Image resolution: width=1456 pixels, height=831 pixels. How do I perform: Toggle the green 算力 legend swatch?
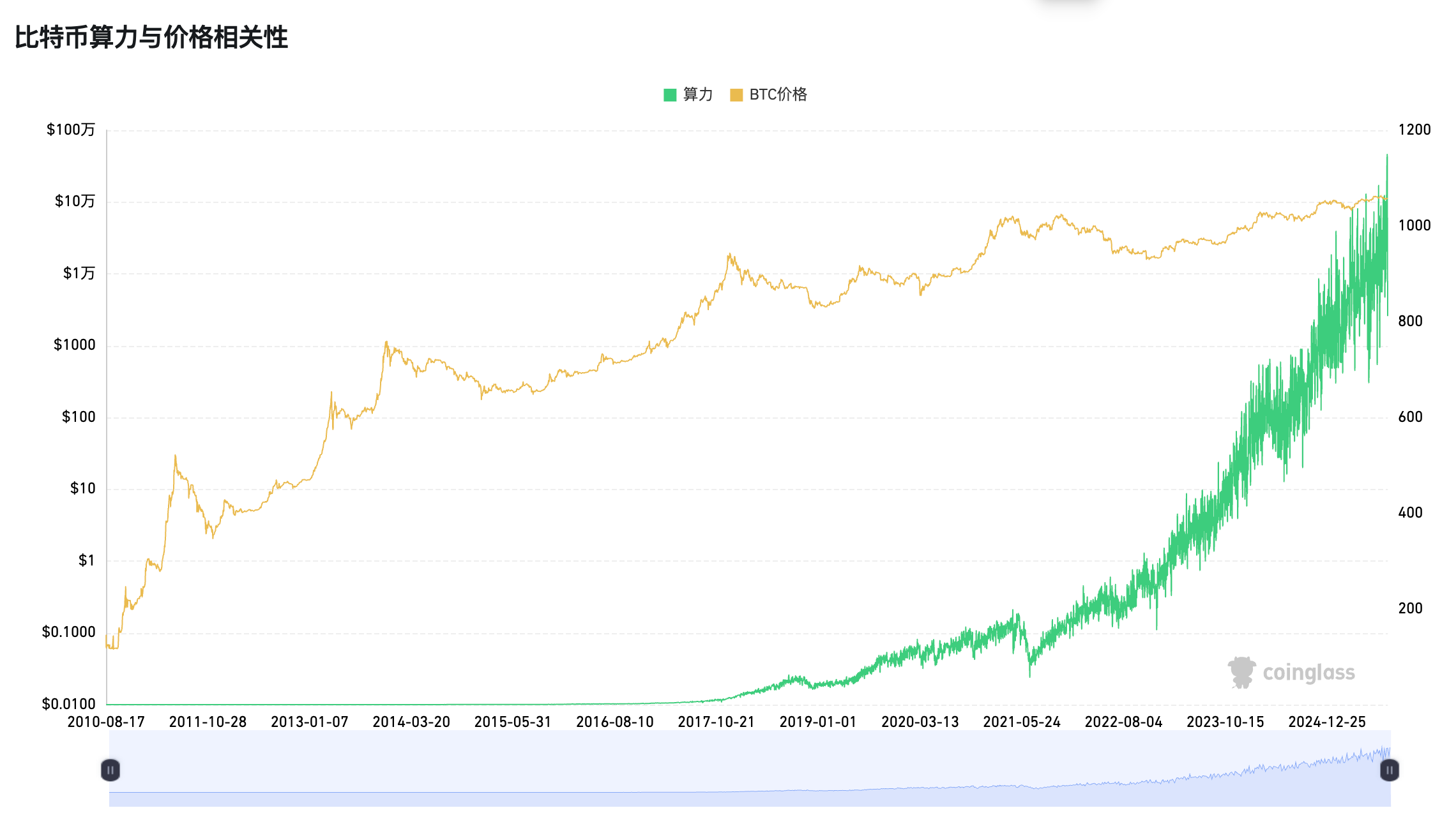coord(670,95)
